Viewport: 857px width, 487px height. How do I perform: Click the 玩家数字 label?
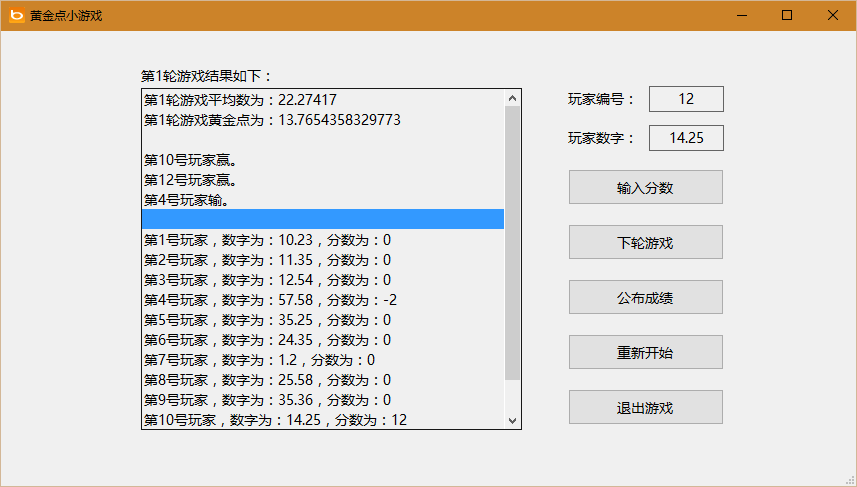point(601,138)
